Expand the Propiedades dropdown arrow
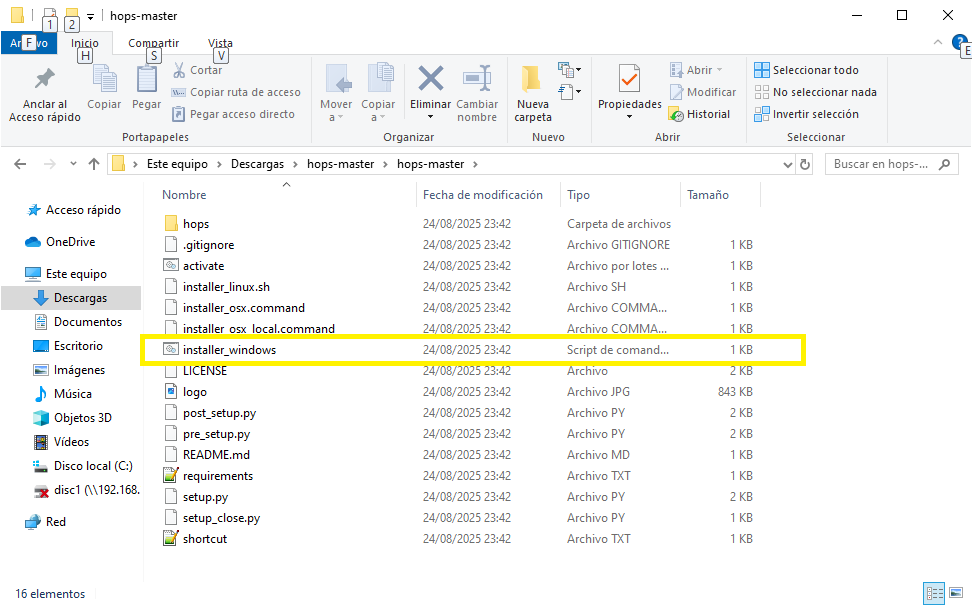The width and height of the screenshot is (972, 606). click(629, 116)
